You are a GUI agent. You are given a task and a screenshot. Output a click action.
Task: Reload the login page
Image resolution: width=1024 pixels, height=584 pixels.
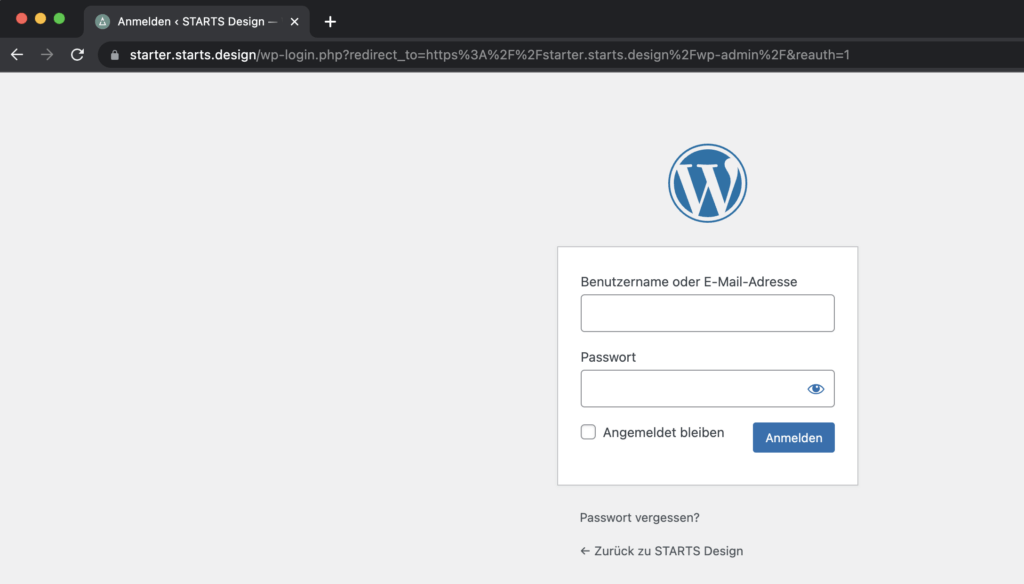coord(77,55)
